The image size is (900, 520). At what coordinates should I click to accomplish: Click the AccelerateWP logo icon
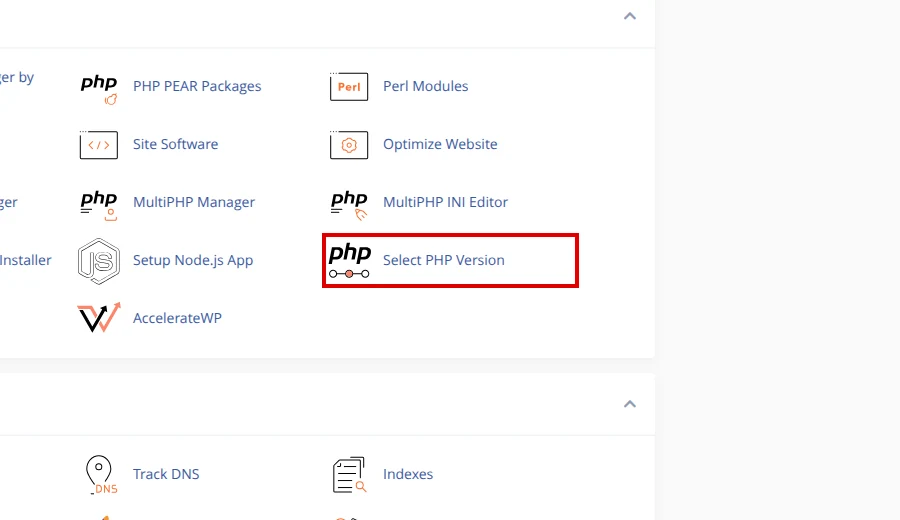(99, 317)
